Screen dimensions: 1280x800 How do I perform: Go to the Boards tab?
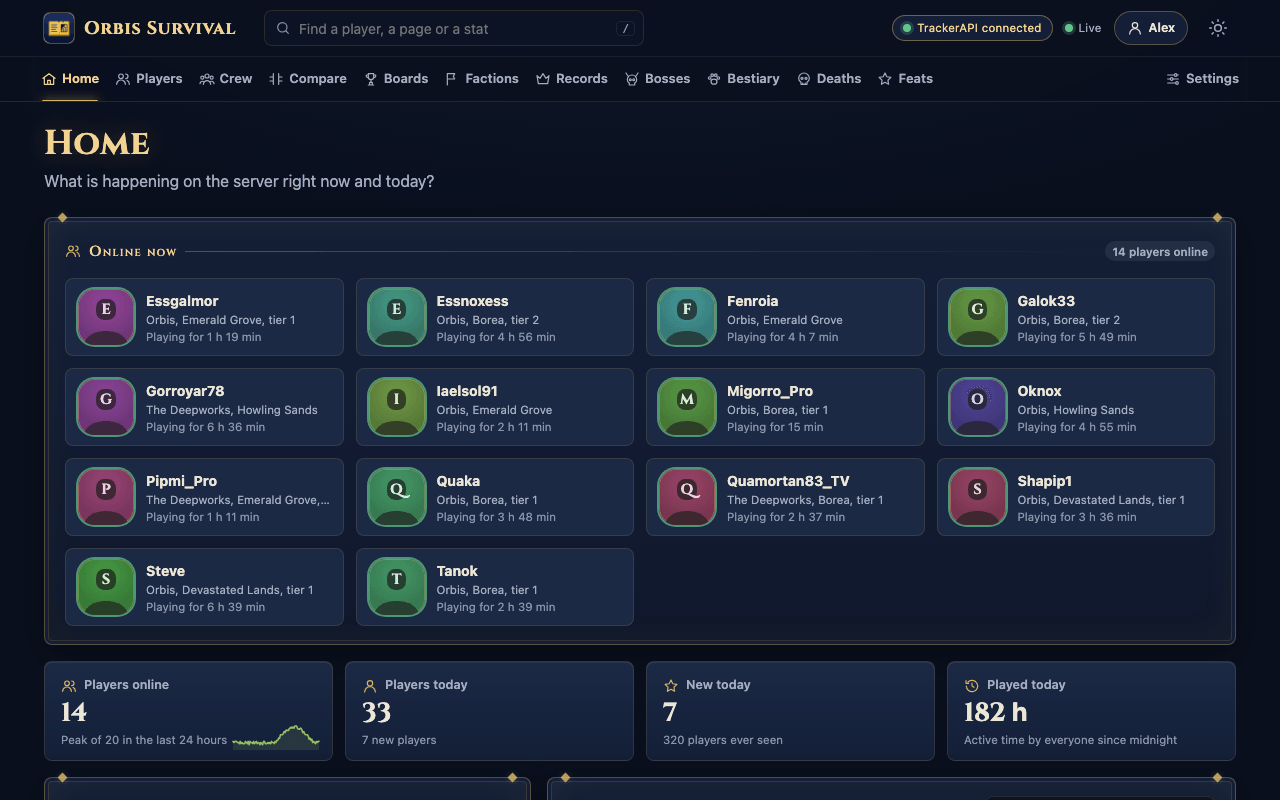[396, 79]
